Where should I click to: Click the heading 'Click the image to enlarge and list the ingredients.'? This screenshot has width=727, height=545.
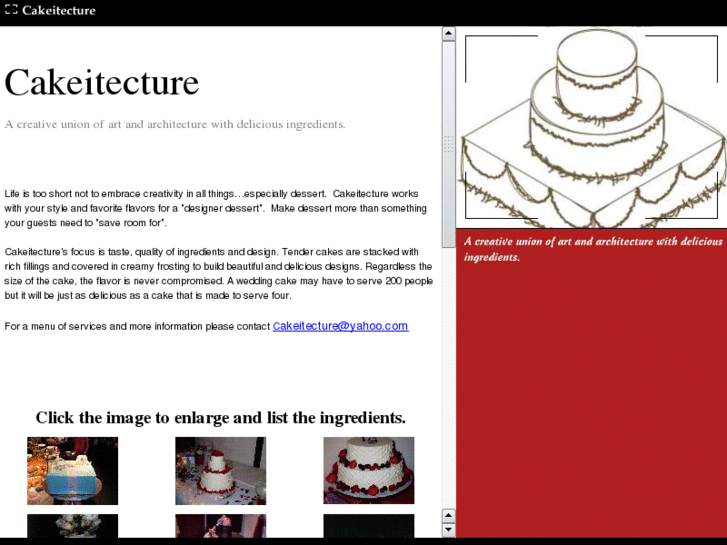tap(221, 417)
